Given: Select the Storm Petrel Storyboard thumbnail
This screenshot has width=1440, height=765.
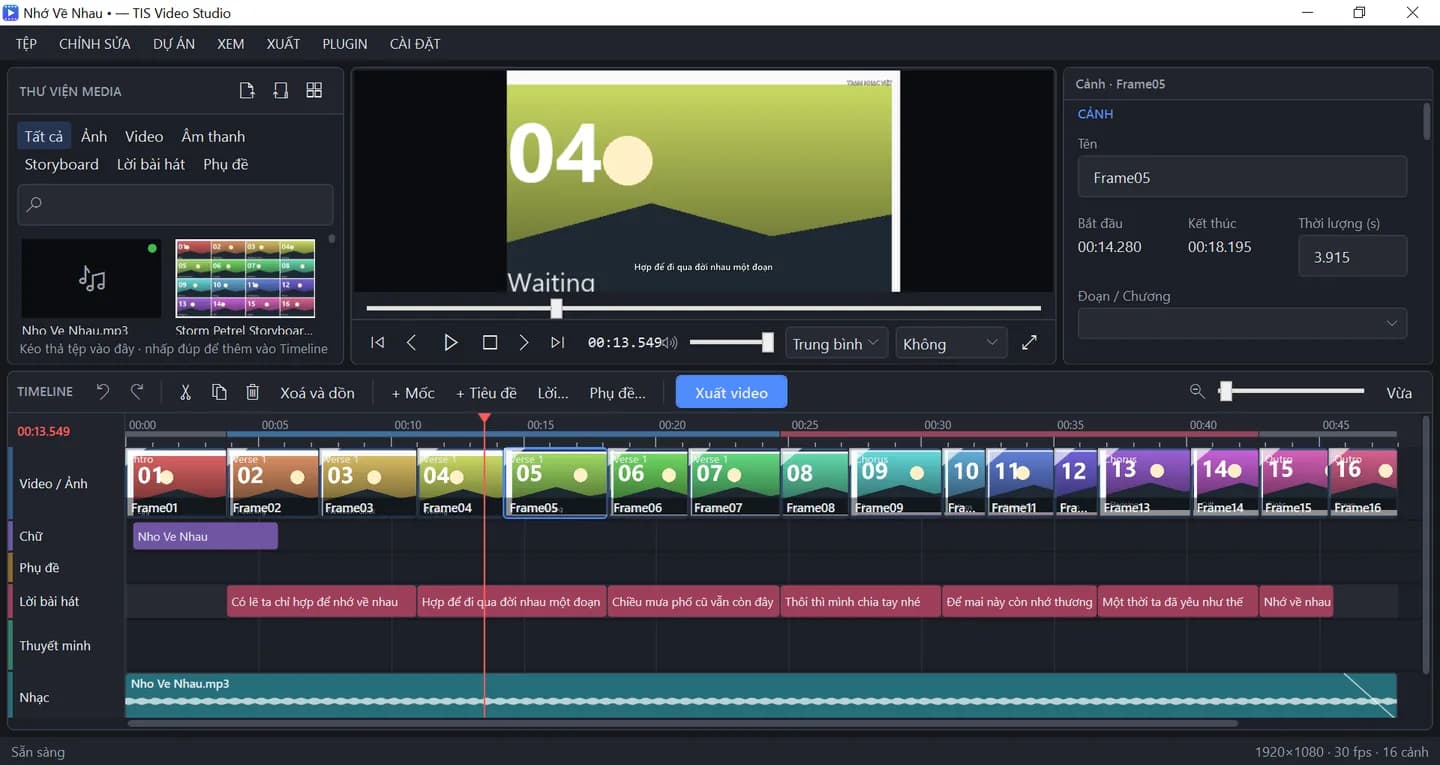Looking at the screenshot, I should click(245, 278).
